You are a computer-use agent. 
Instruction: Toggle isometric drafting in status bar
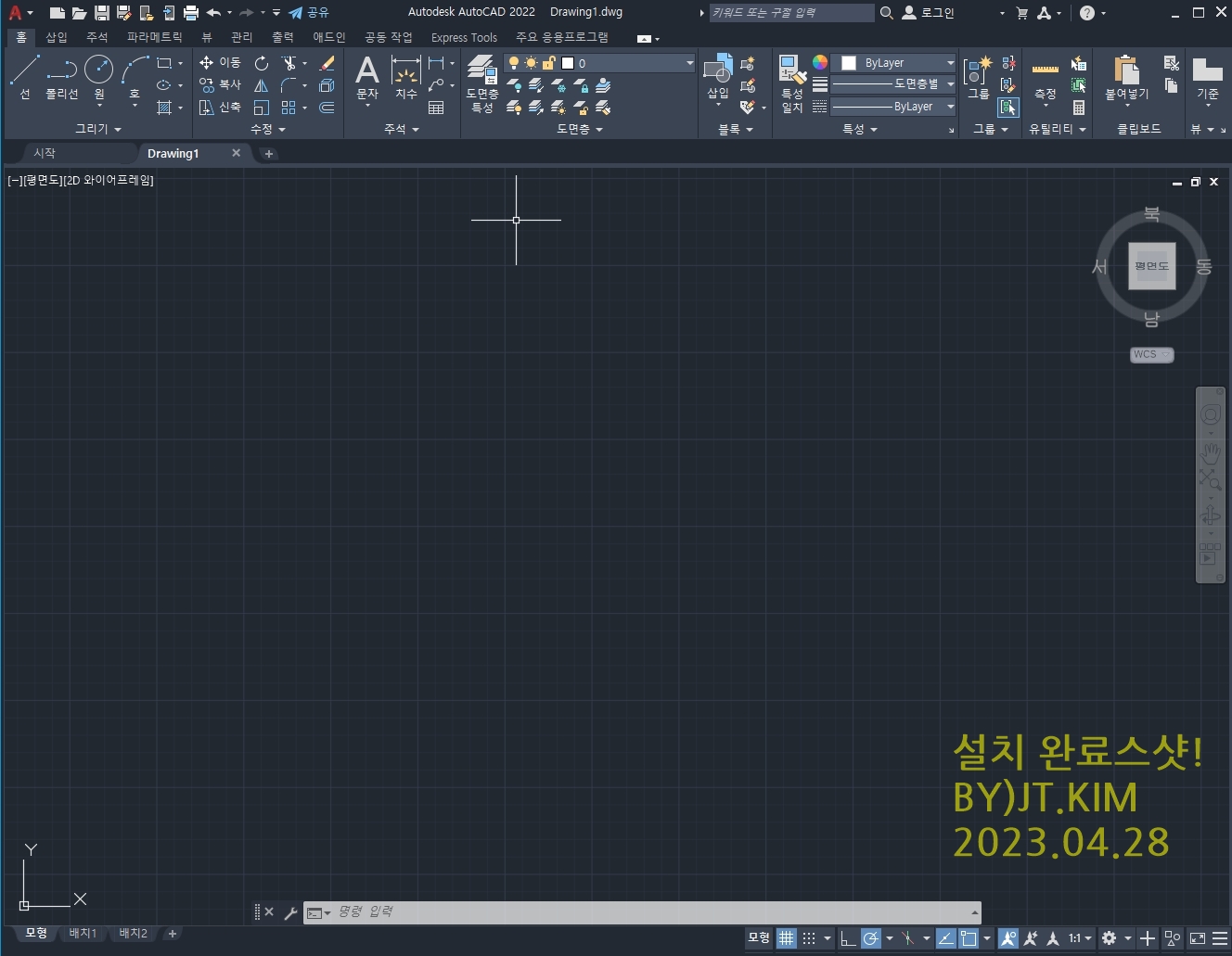tap(908, 938)
